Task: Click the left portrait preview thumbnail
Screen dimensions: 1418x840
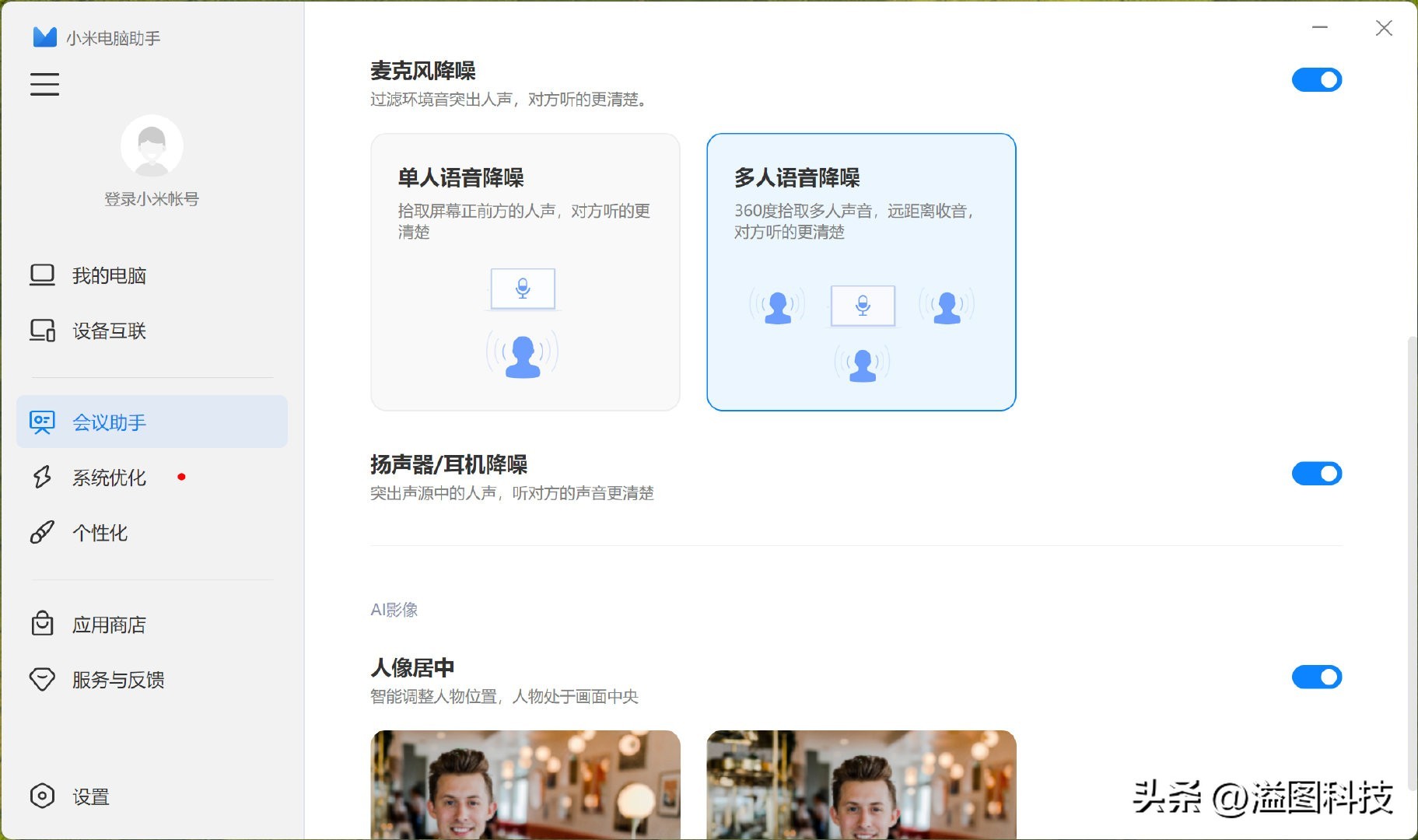Action: coord(525,784)
